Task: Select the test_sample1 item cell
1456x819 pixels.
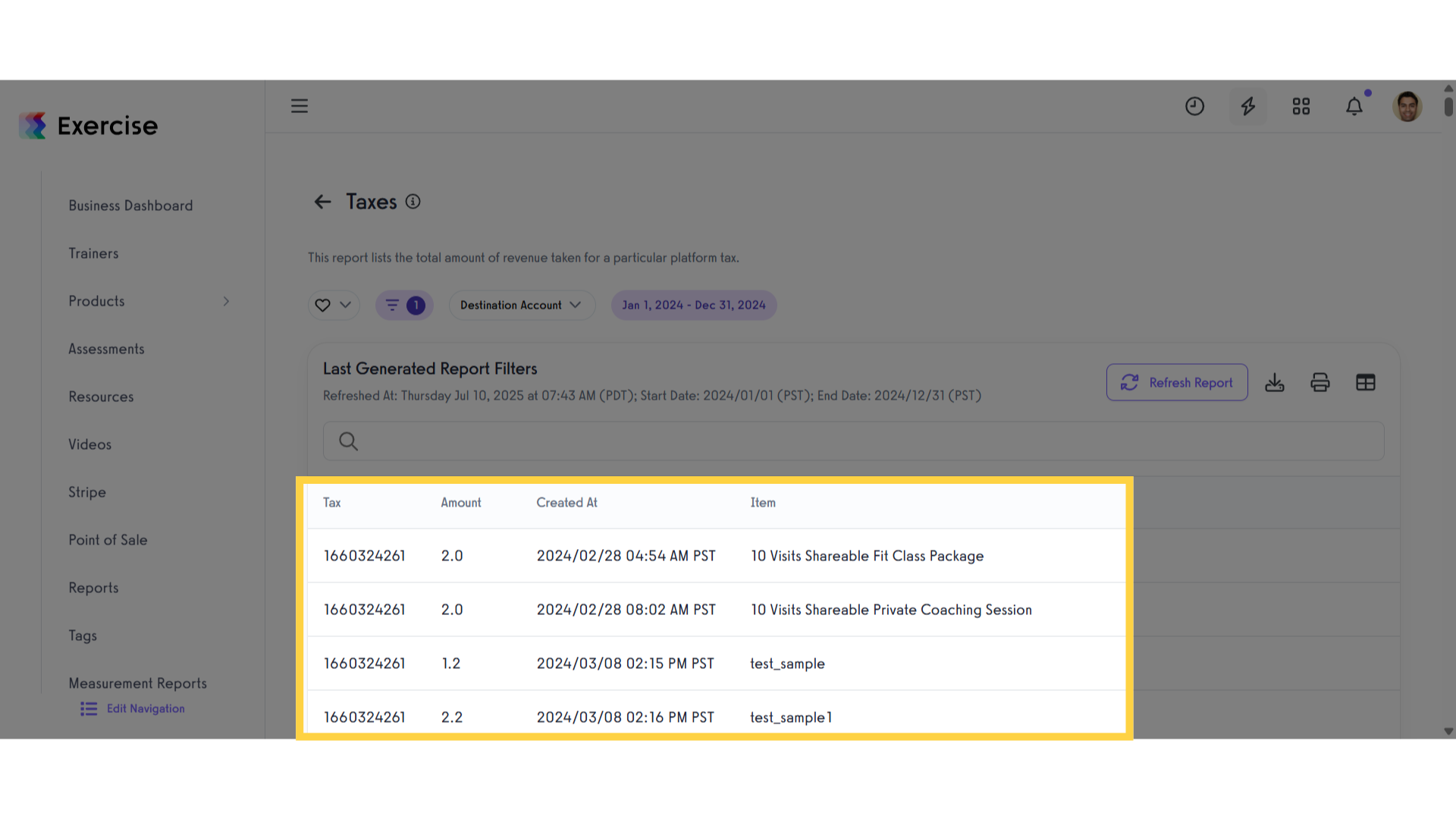Action: click(791, 717)
